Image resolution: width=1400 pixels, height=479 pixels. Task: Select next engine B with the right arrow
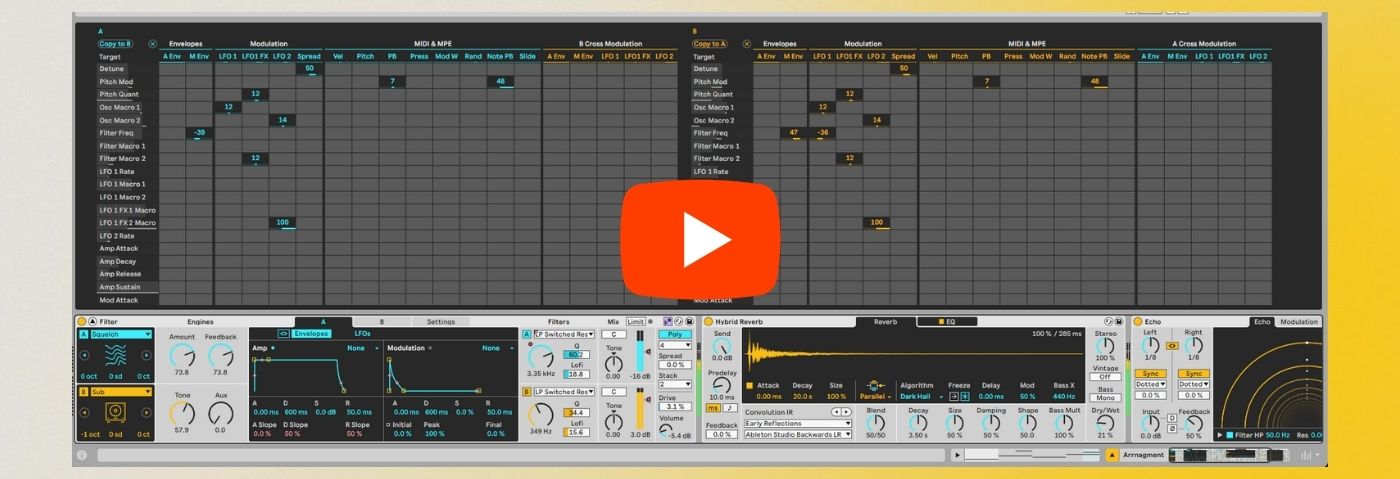coord(146,413)
